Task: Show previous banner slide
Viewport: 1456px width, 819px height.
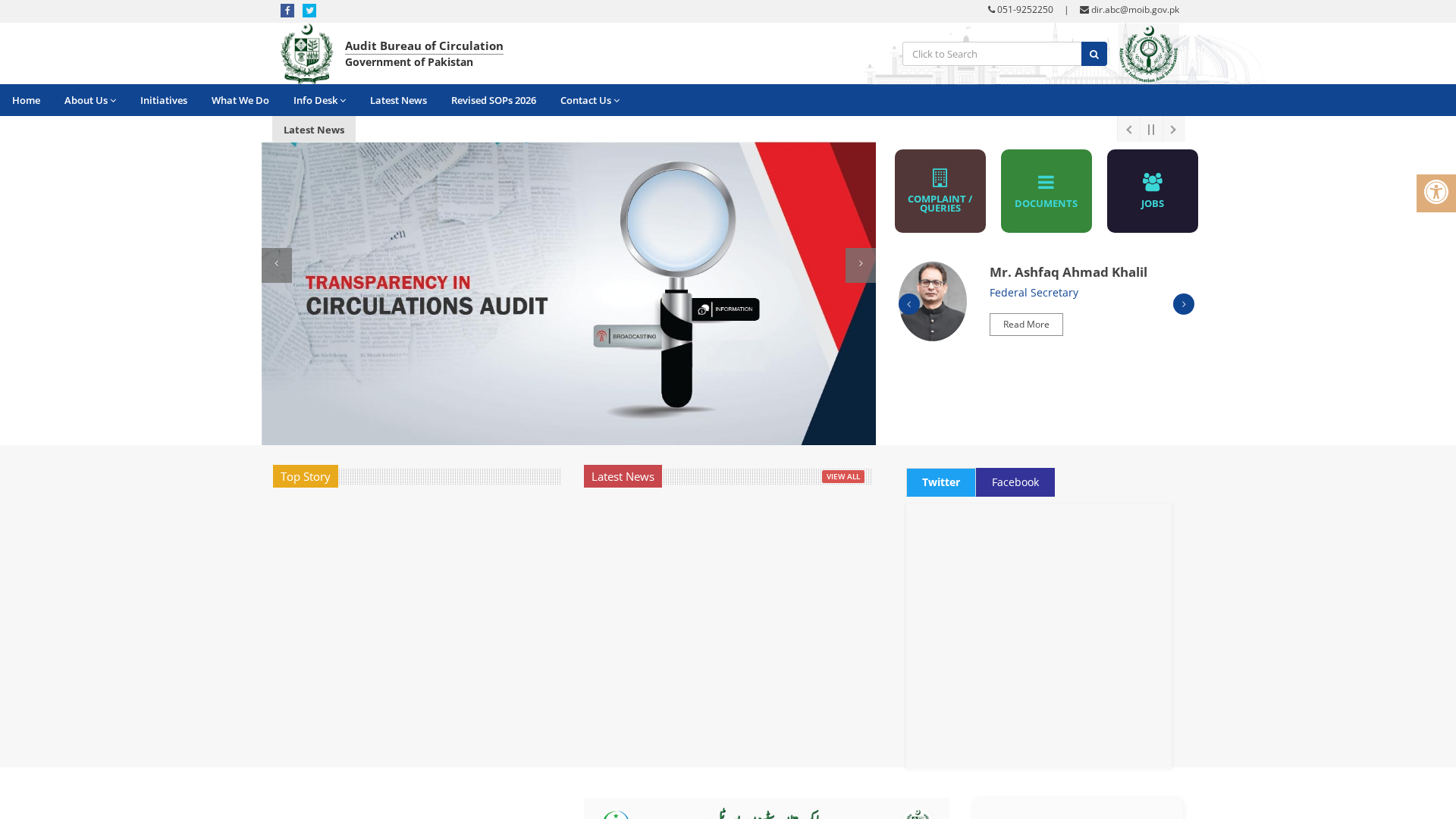Action: (277, 265)
